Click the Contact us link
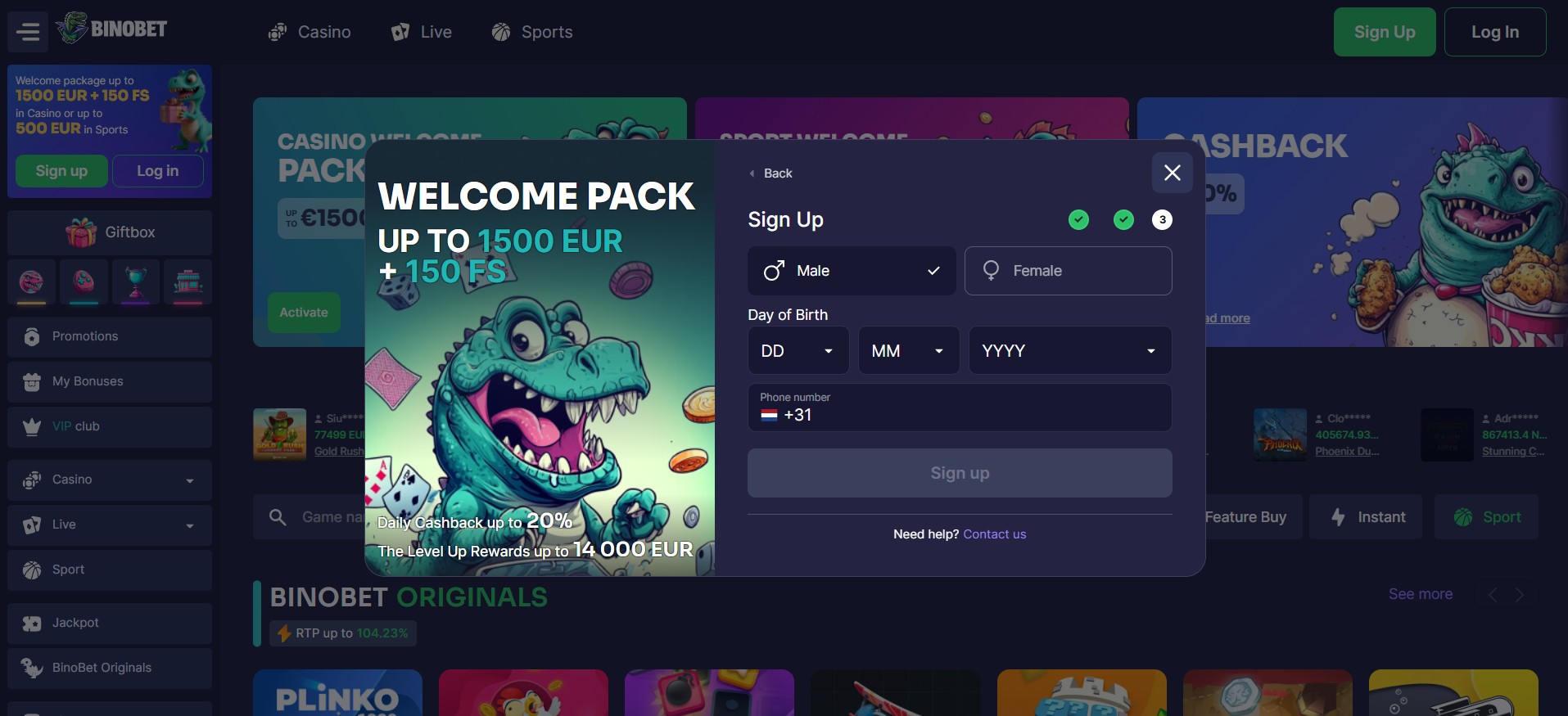 tap(994, 534)
